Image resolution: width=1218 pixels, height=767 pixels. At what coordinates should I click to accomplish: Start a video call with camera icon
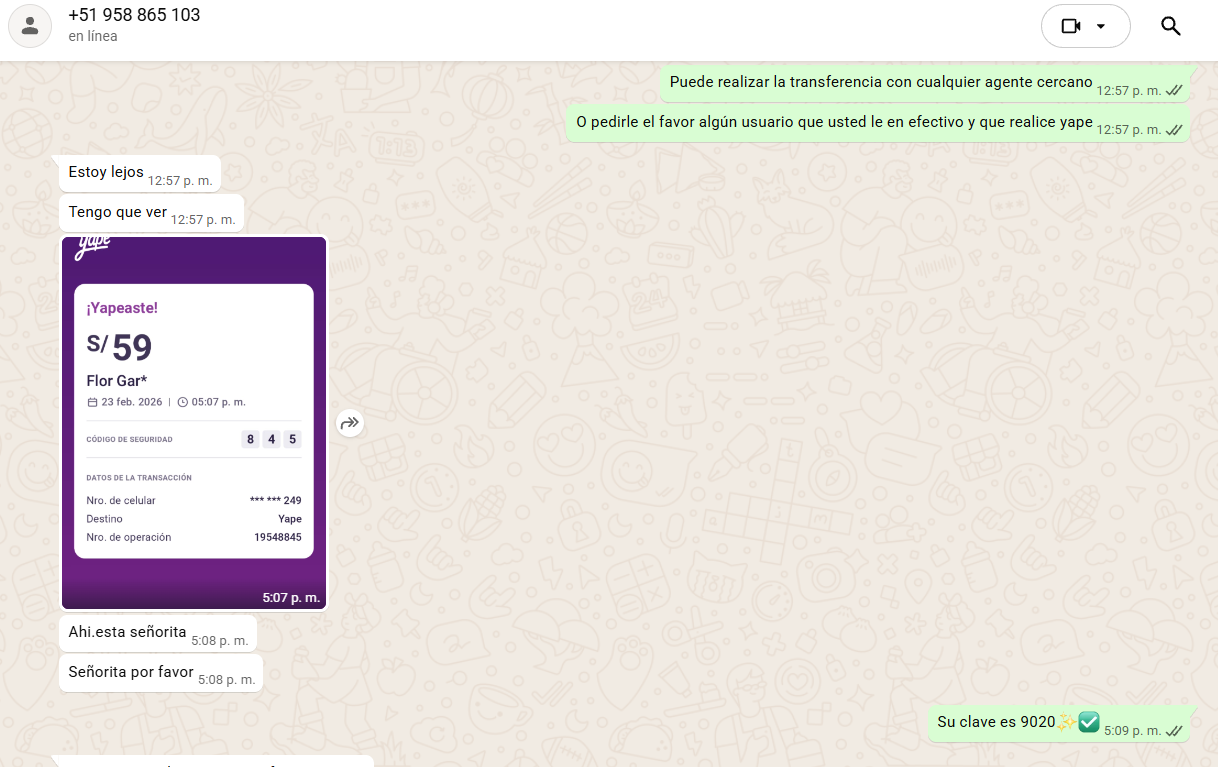pos(1071,26)
